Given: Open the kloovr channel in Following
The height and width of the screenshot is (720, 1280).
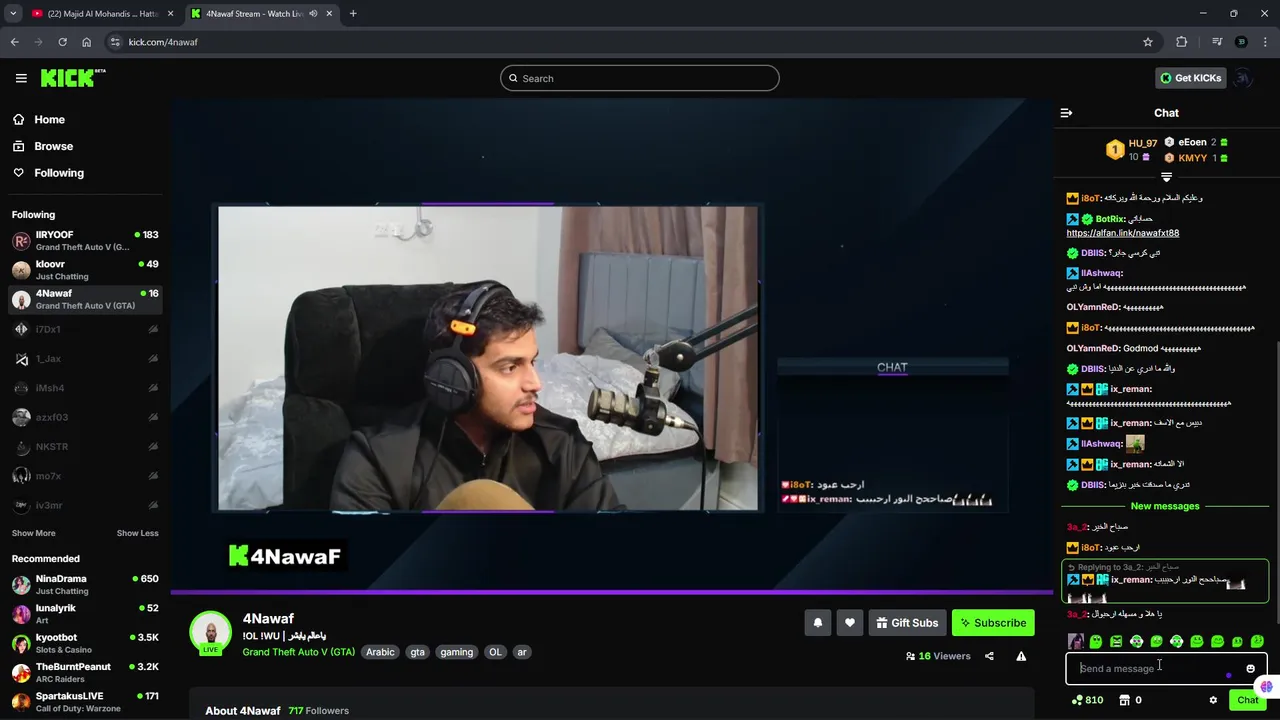Looking at the screenshot, I should click(x=85, y=270).
